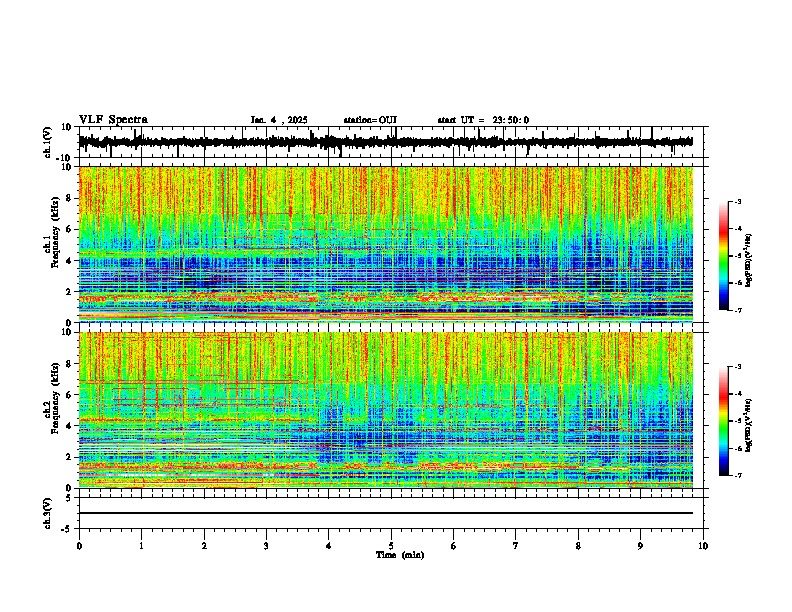792x612 pixels.
Task: Click time axis tick label "10"
Action: tap(703, 546)
